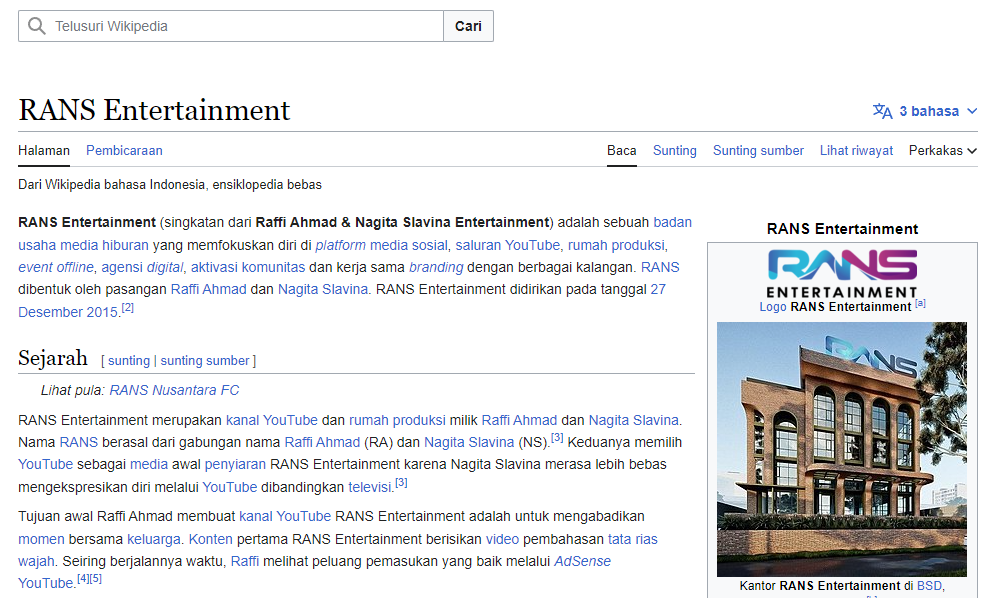
Task: Open the saluran YouTube link
Action: 507,245
